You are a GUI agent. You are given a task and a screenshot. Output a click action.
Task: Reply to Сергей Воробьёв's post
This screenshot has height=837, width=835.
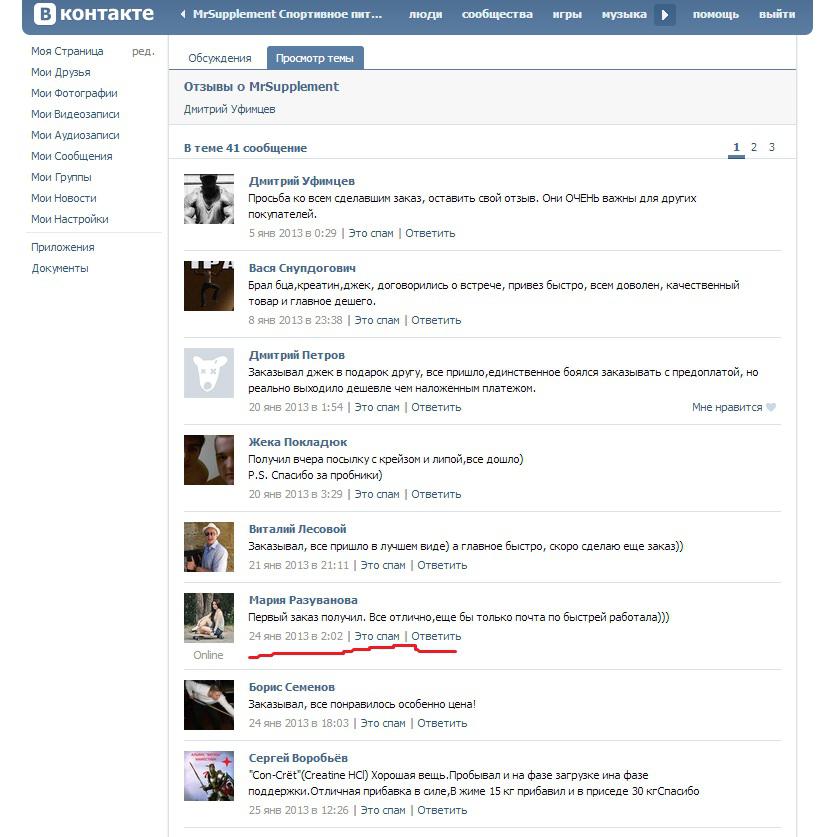click(442, 810)
